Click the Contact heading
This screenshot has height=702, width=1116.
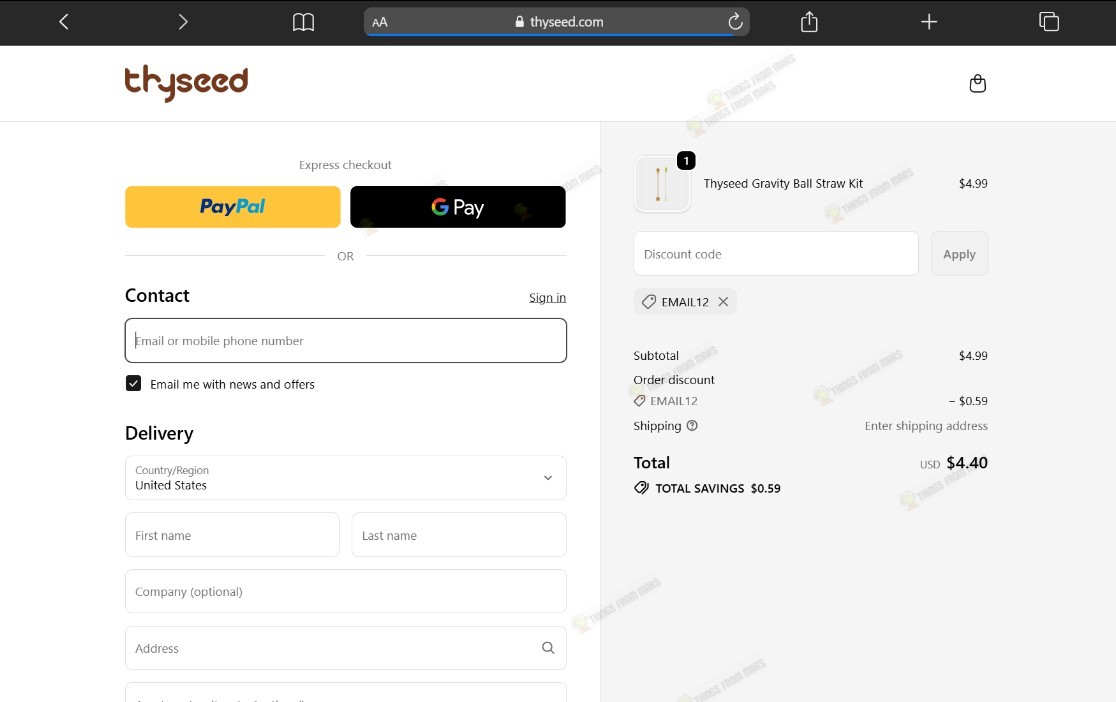157,295
